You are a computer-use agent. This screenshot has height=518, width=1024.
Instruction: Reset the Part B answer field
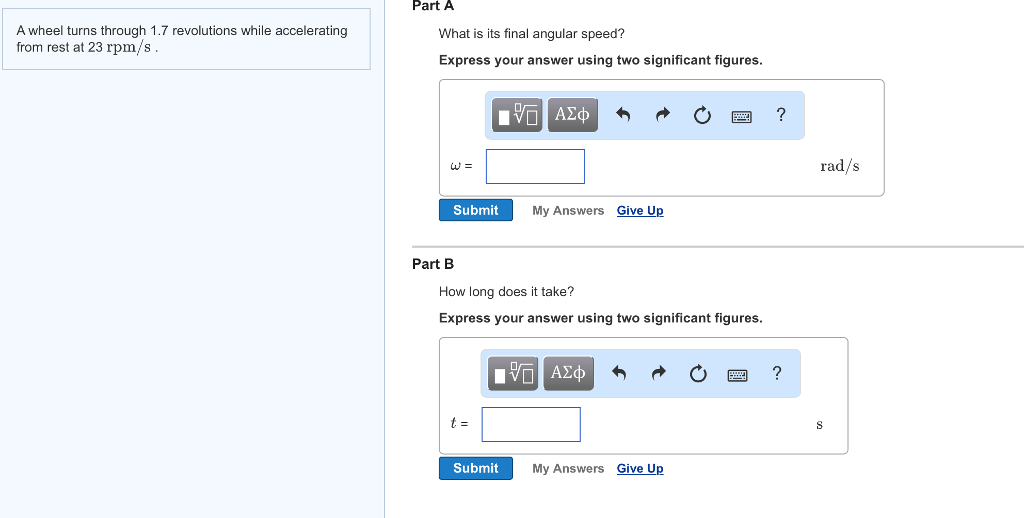point(698,373)
